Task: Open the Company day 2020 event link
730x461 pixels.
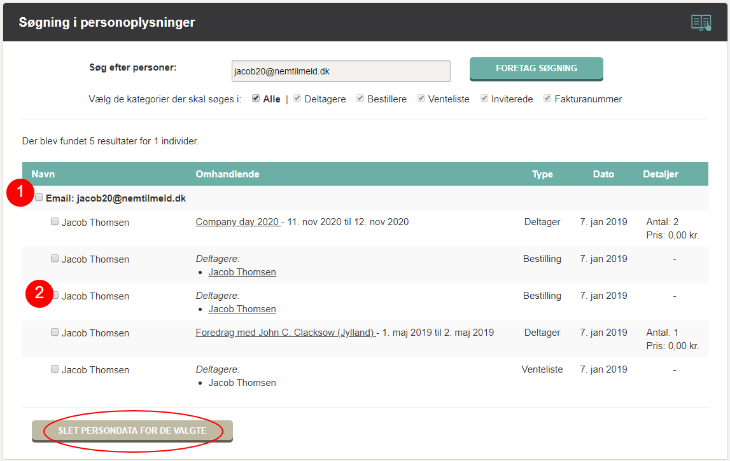Action: point(237,222)
